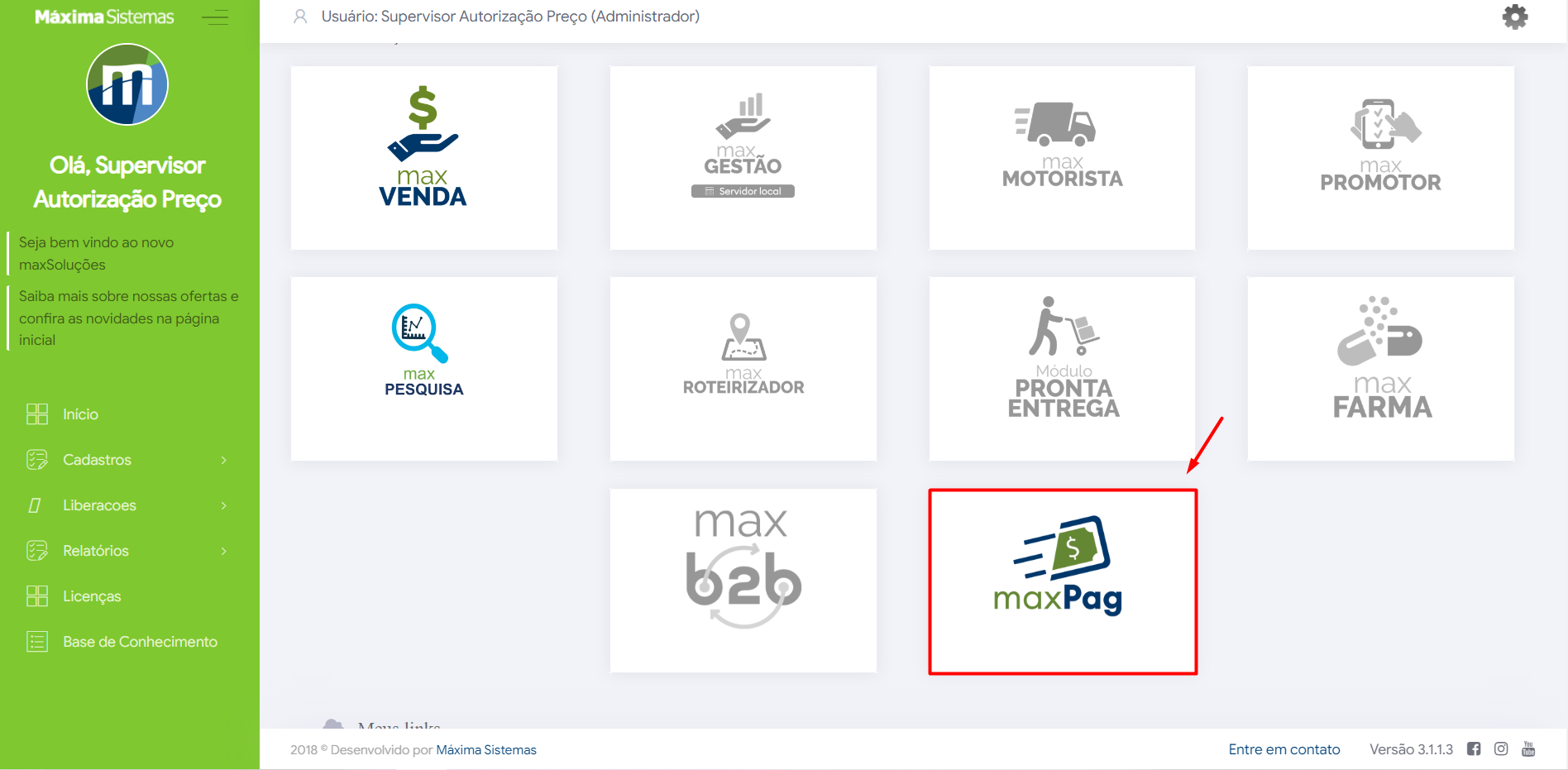Open the maxRoteirizador map tile
1568x770 pixels.
coord(743,369)
